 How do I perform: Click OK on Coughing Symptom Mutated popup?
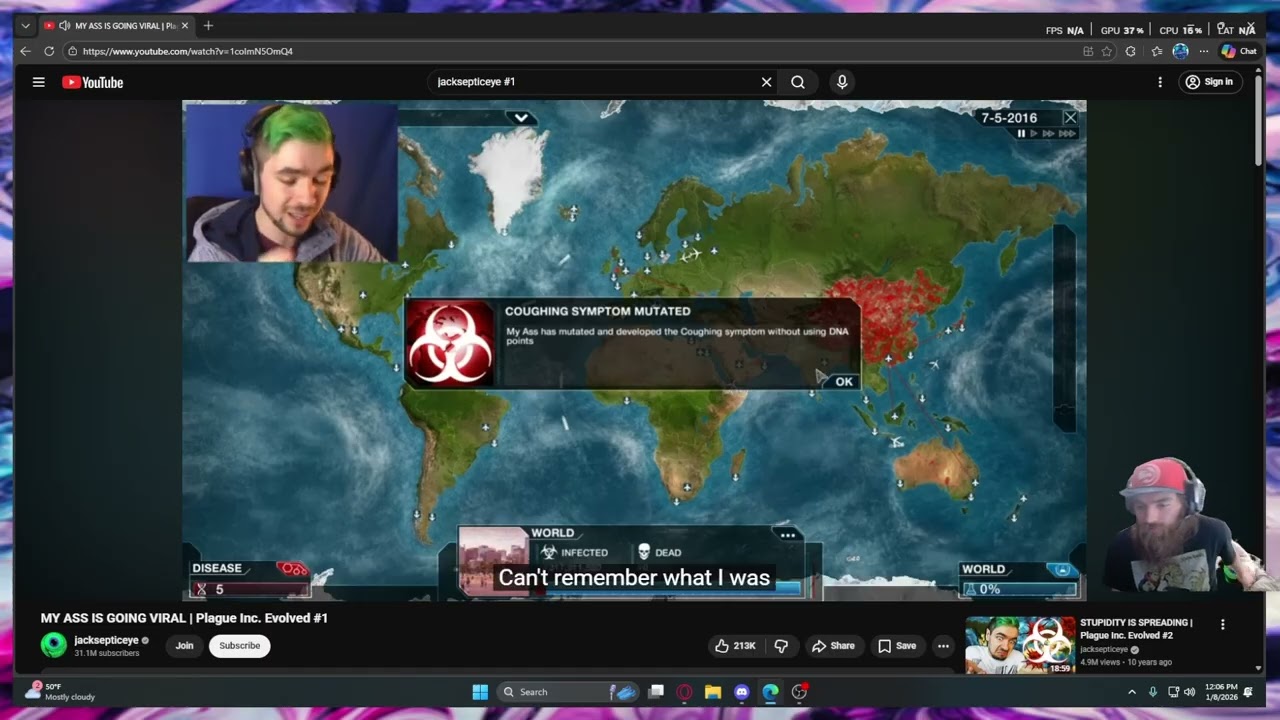844,381
